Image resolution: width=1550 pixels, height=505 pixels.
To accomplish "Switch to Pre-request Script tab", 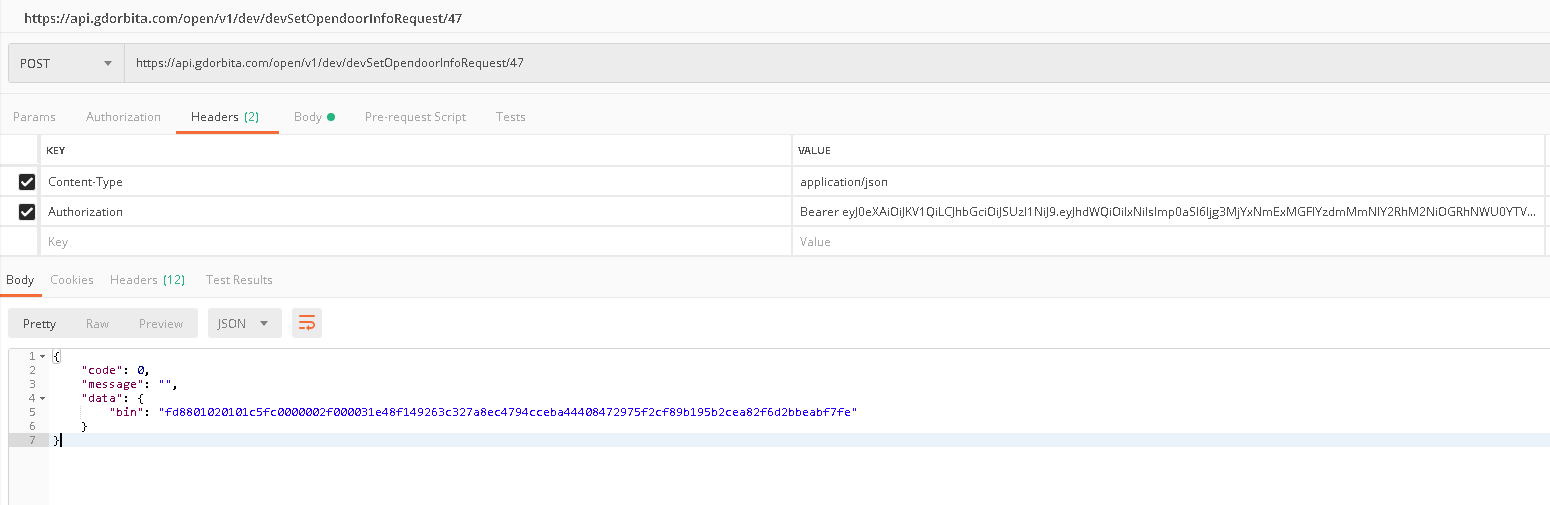I will [415, 117].
